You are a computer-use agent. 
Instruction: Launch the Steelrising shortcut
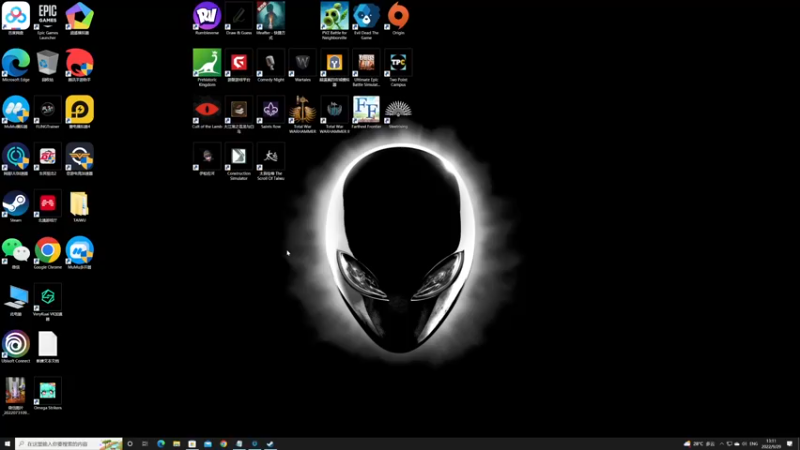(398, 112)
